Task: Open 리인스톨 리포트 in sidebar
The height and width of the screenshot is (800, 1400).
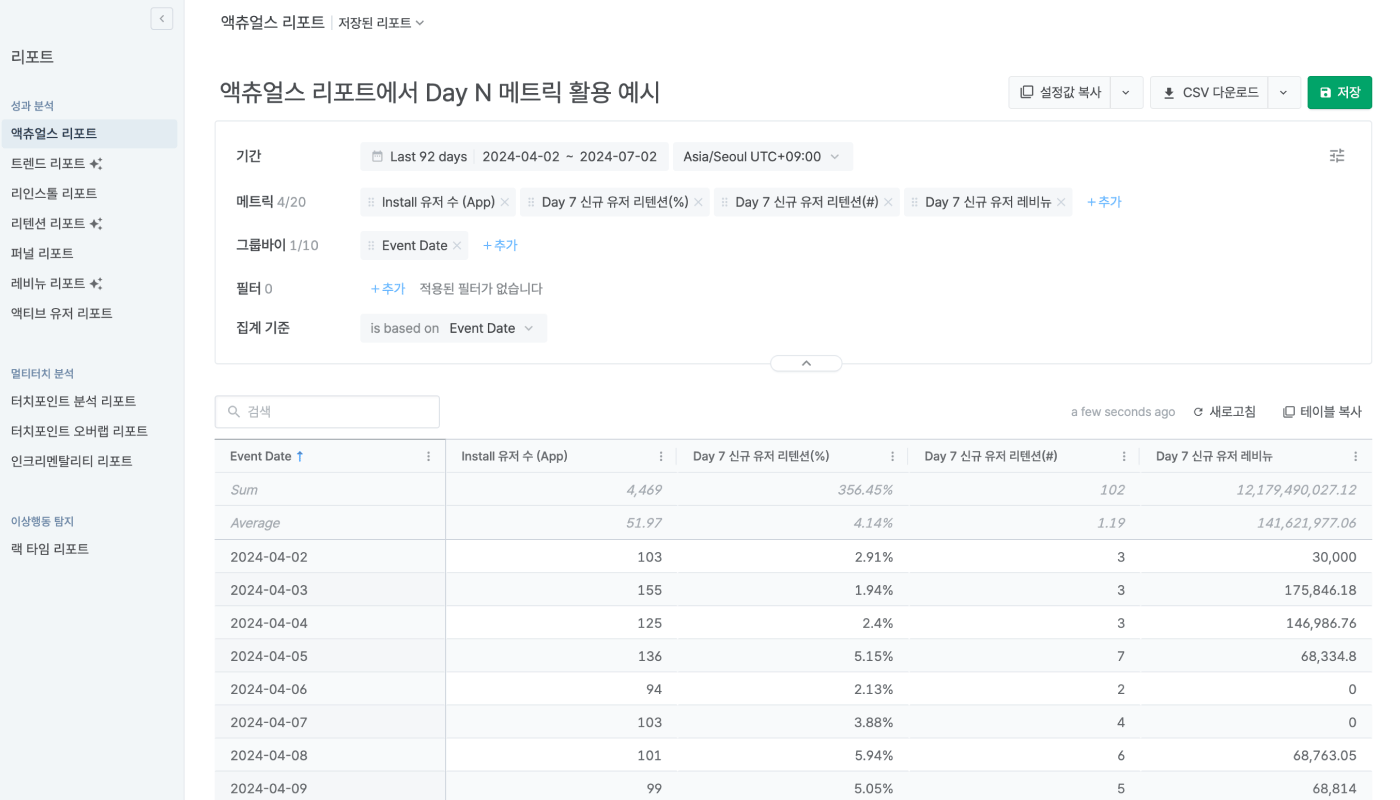Action: (x=89, y=193)
